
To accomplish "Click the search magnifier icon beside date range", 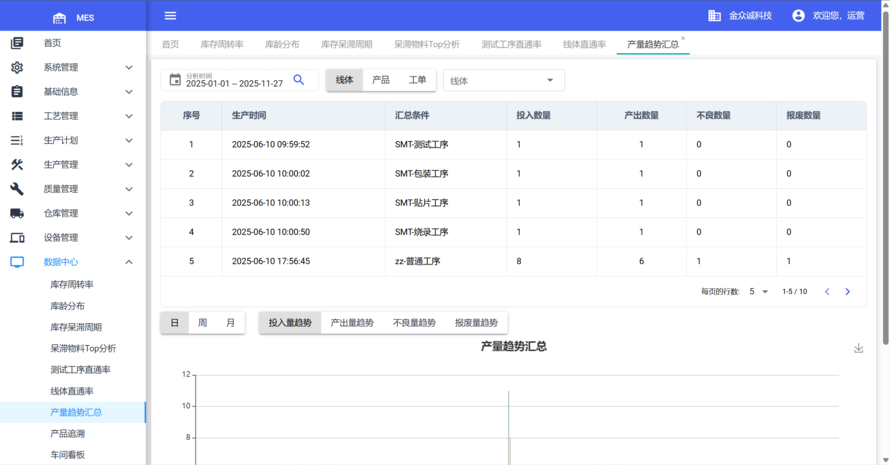I will tap(299, 80).
